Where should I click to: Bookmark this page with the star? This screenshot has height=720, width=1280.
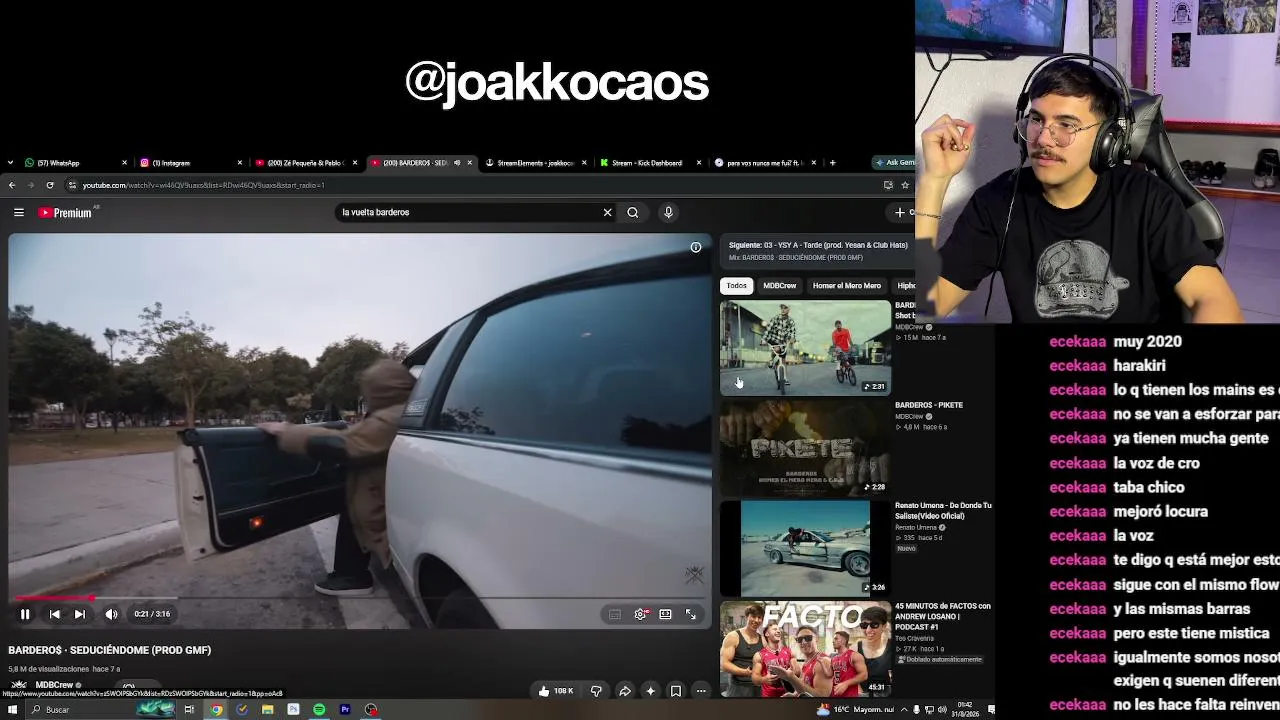point(905,185)
